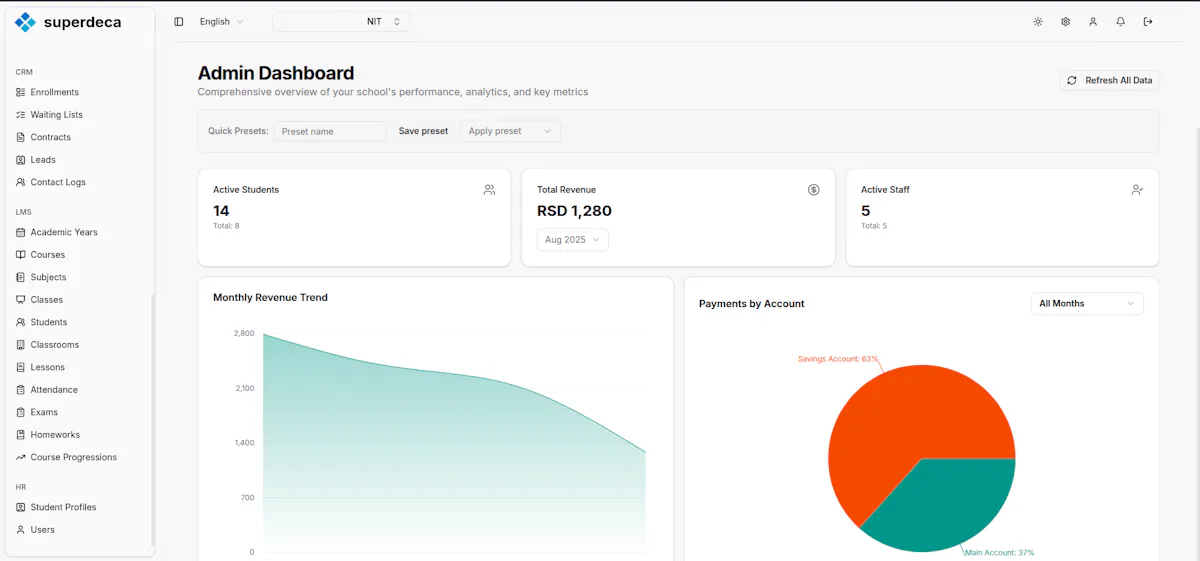Toggle the sidebar panel icon
1200x561 pixels.
179,21
